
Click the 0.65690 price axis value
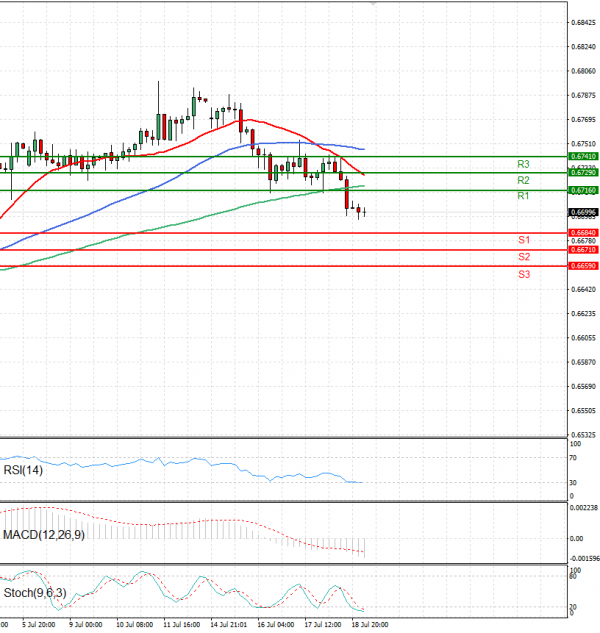pos(583,386)
